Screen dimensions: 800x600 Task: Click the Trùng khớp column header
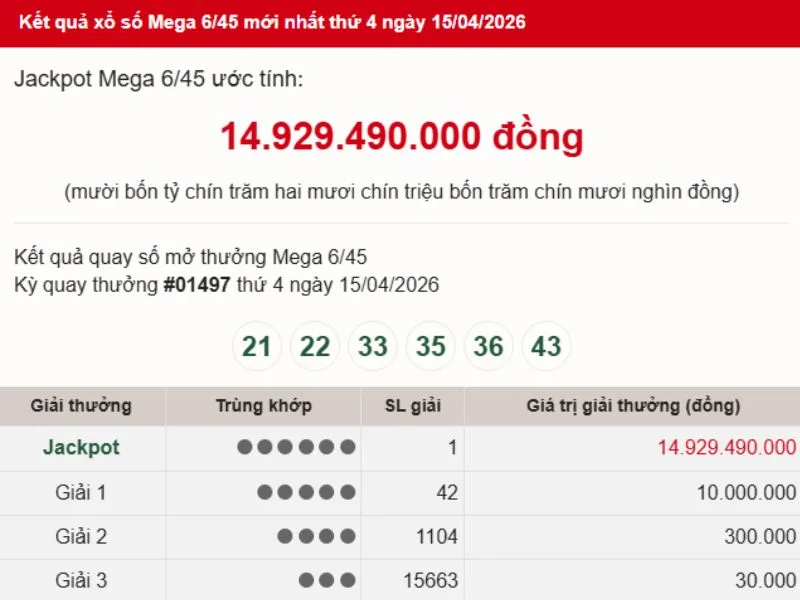(x=263, y=406)
